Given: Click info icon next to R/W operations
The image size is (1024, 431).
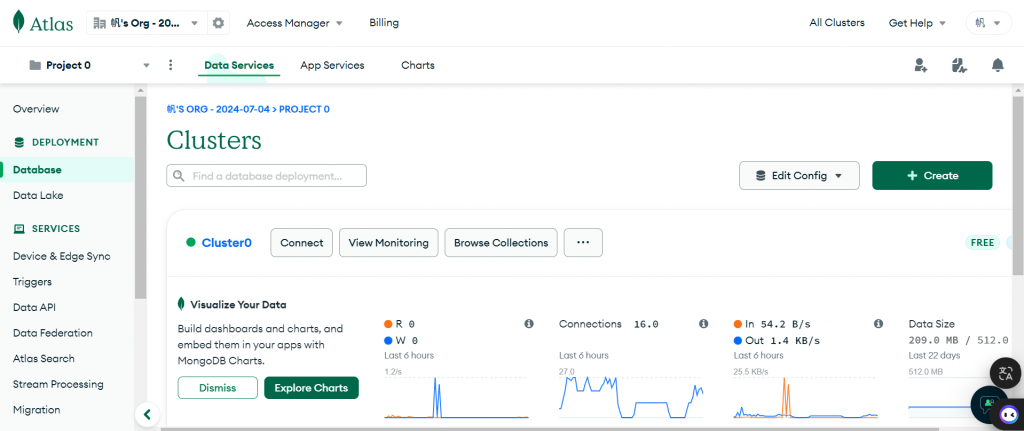Looking at the screenshot, I should tap(529, 324).
